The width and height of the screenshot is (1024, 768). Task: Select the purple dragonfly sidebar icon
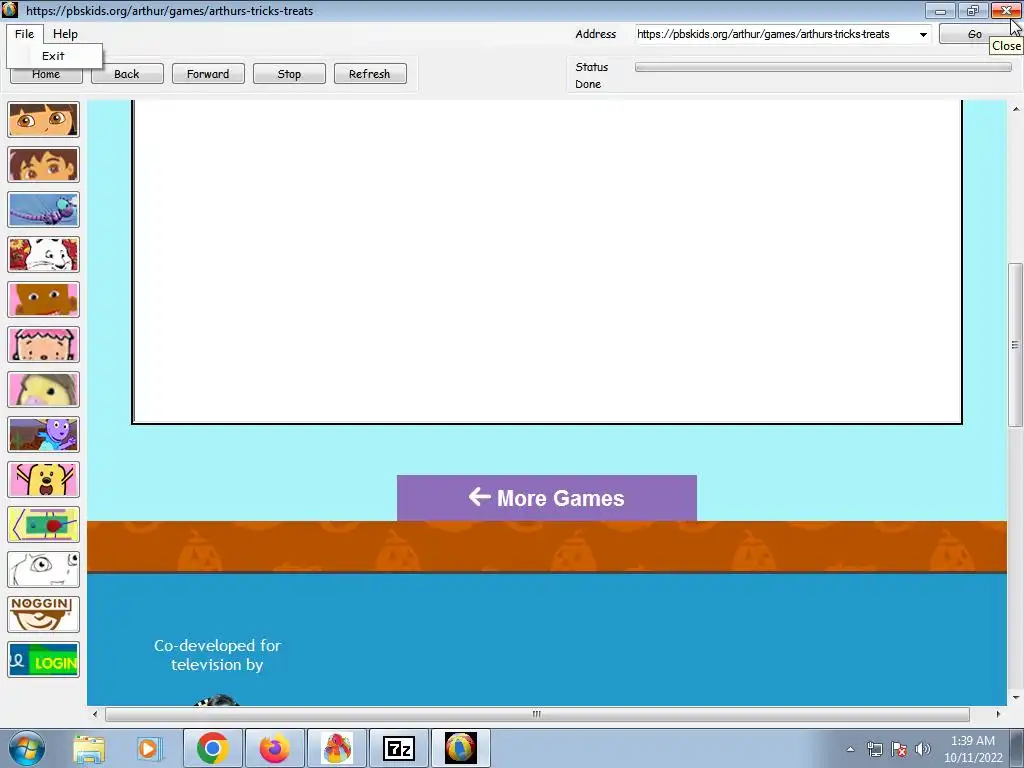point(44,210)
